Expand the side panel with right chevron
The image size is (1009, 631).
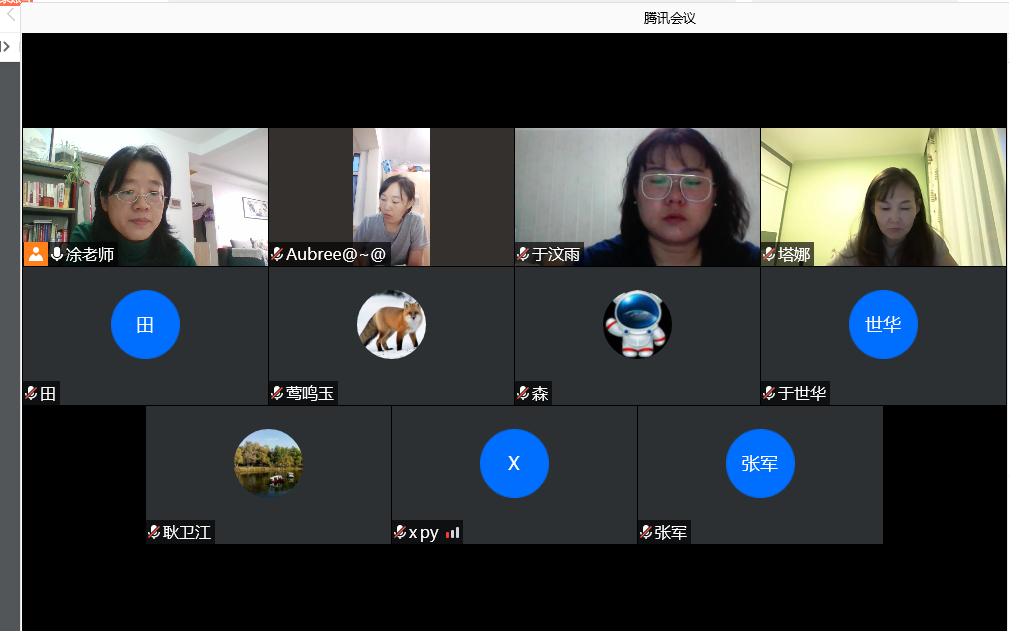(x=7, y=46)
